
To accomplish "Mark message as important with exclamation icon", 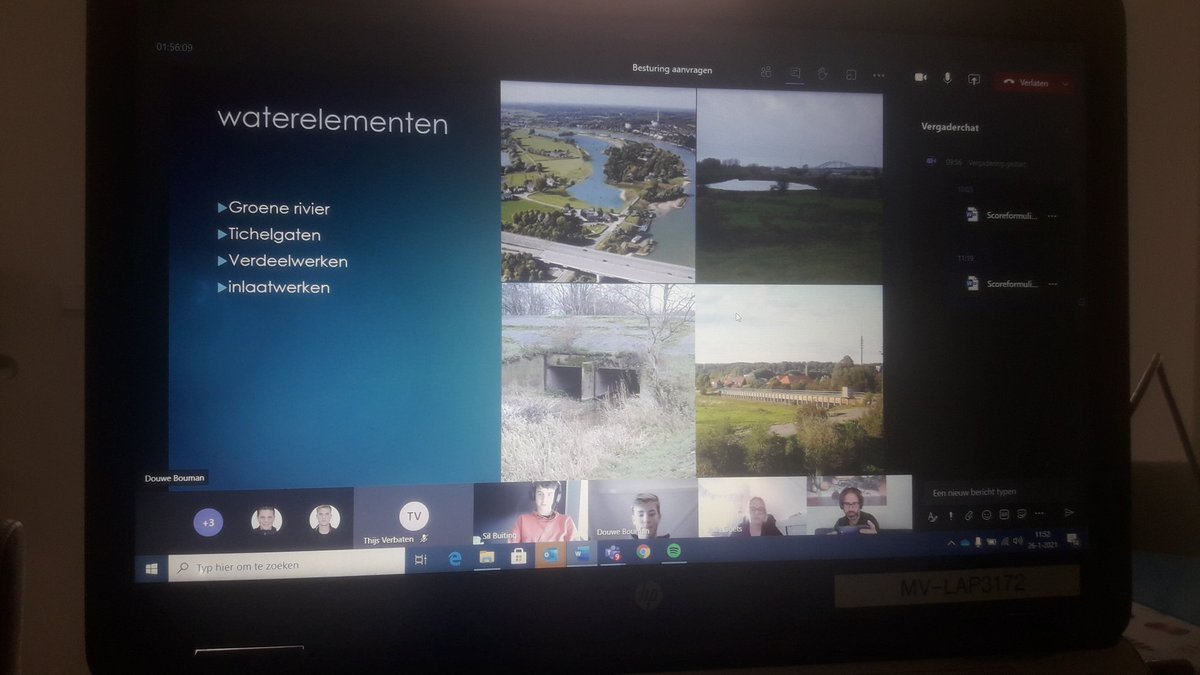I will coord(950,516).
